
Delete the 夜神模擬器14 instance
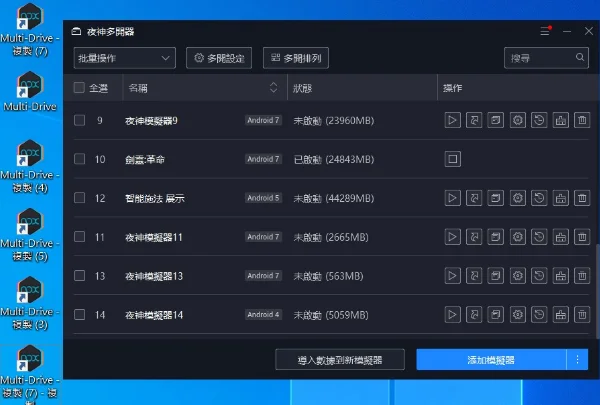pyautogui.click(x=582, y=315)
